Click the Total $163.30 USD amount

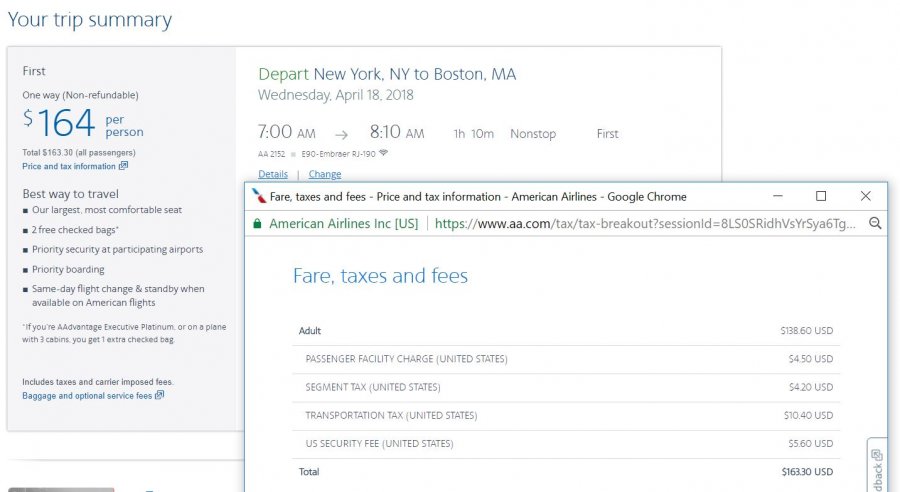point(807,472)
